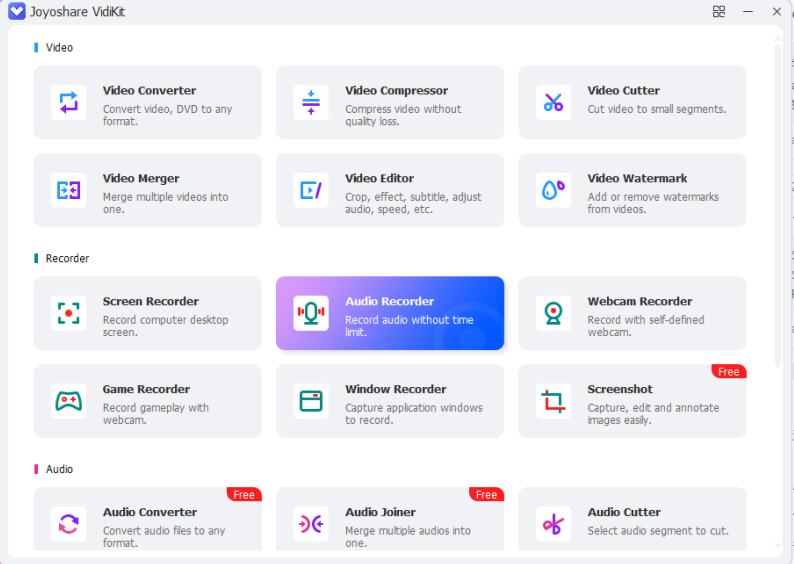This screenshot has height=564, width=794.
Task: Click 'Convert video, DVD to any format.' text
Action: click(x=167, y=115)
